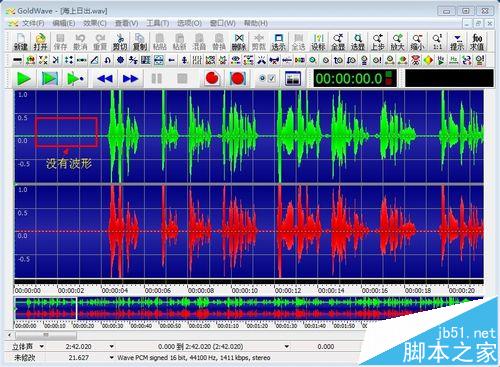
Task: Open the dropdown arrow after 21.627
Action: 112,358
